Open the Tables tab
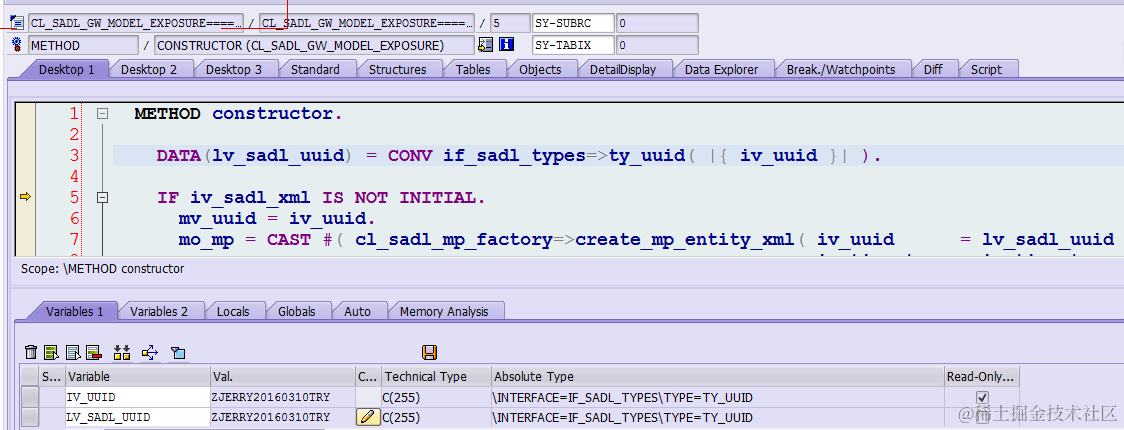The width and height of the screenshot is (1124, 430). [473, 70]
